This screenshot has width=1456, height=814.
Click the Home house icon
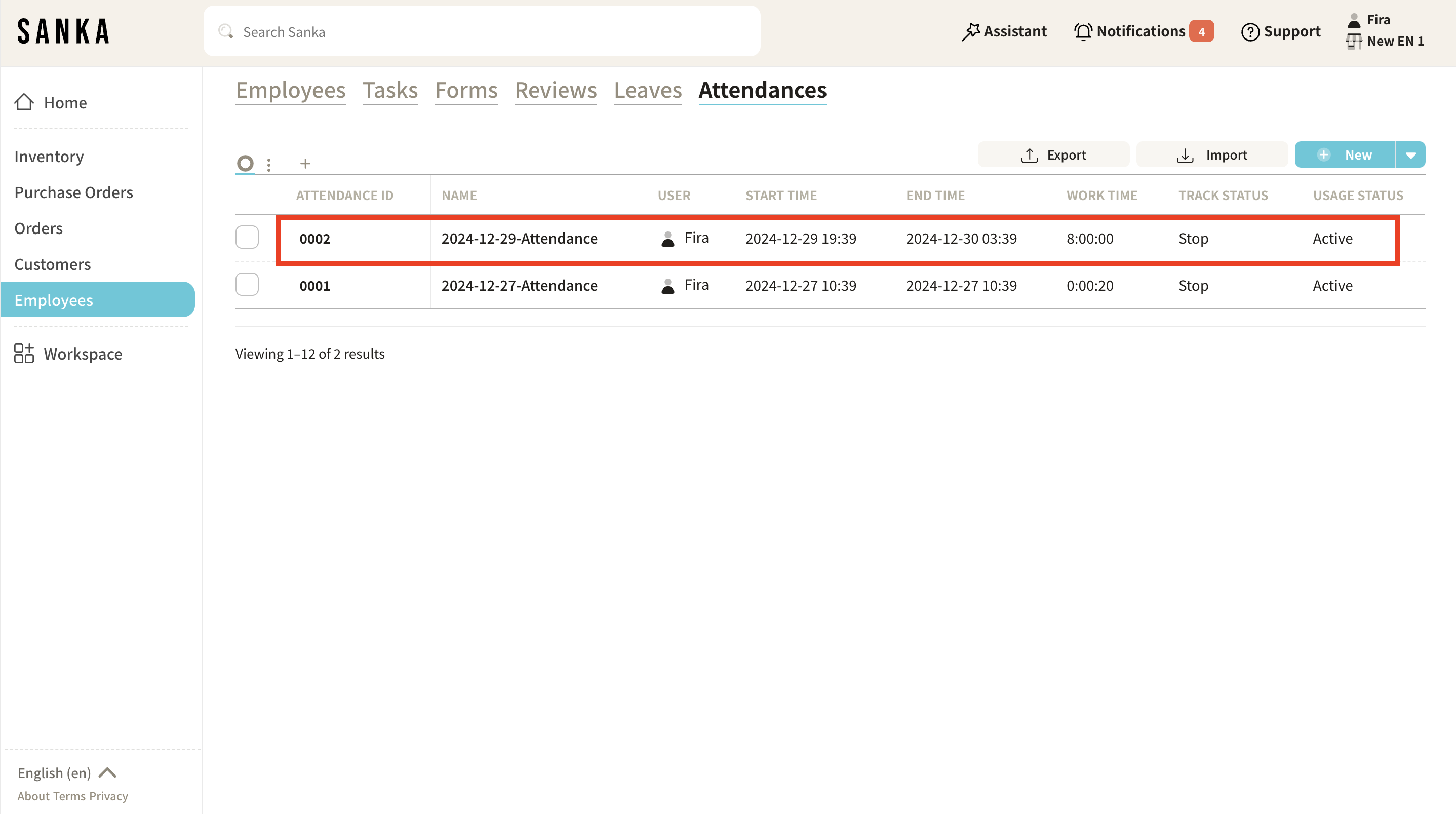pos(24,102)
